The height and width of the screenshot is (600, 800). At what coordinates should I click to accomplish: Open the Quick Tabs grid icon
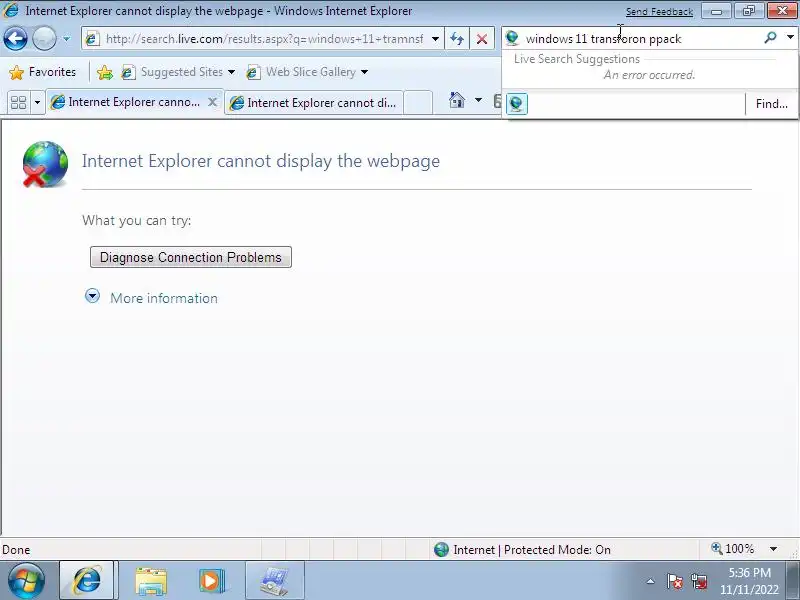(x=18, y=103)
